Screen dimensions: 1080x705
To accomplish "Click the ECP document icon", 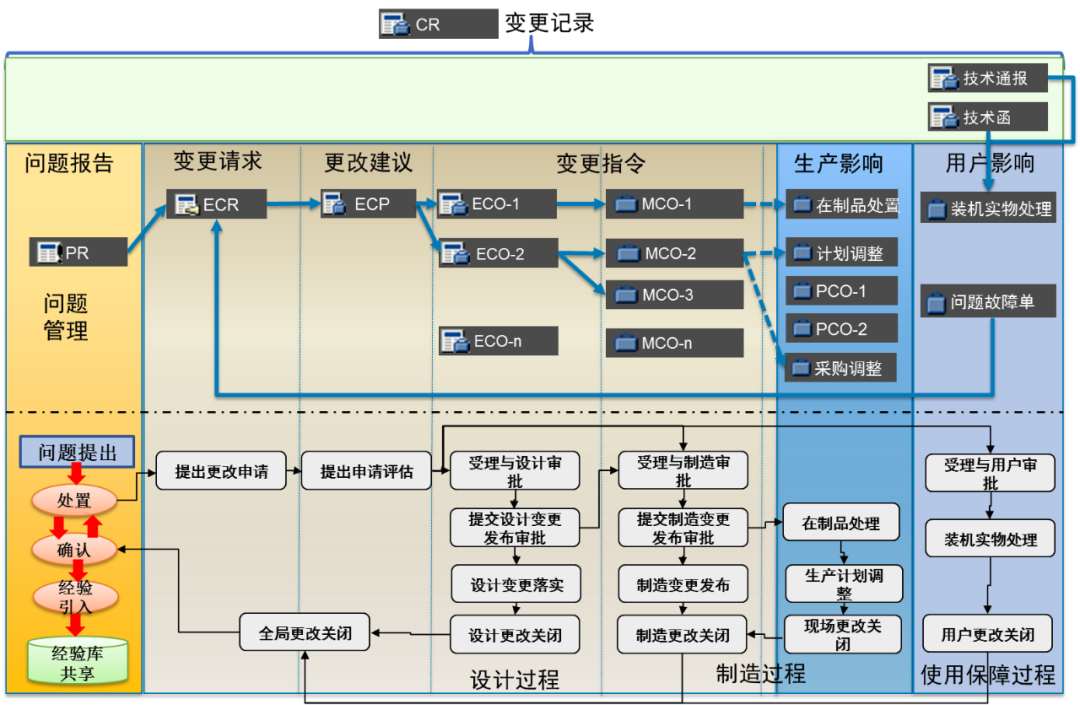I will point(335,204).
